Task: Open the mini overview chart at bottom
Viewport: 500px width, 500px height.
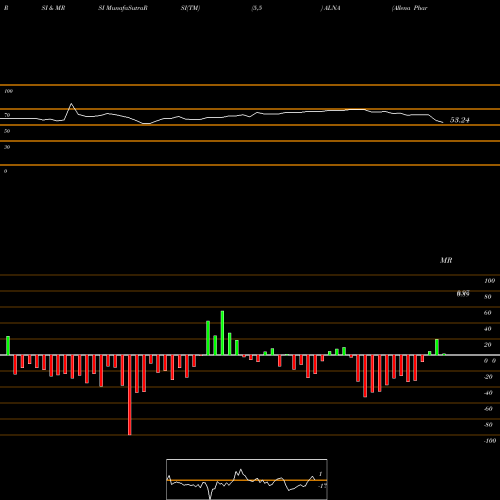Action: pos(247,479)
